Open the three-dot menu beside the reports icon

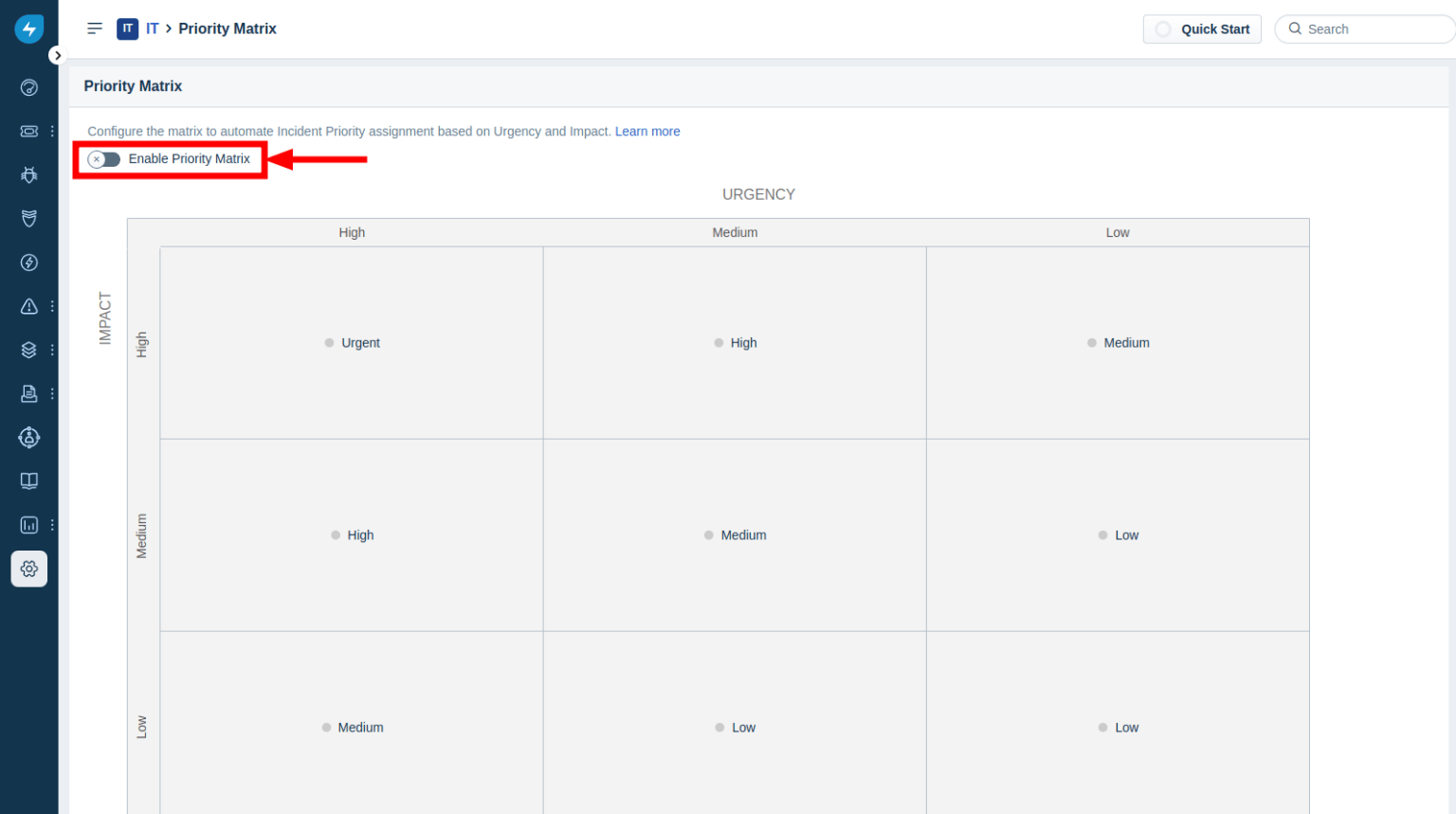[x=52, y=524]
